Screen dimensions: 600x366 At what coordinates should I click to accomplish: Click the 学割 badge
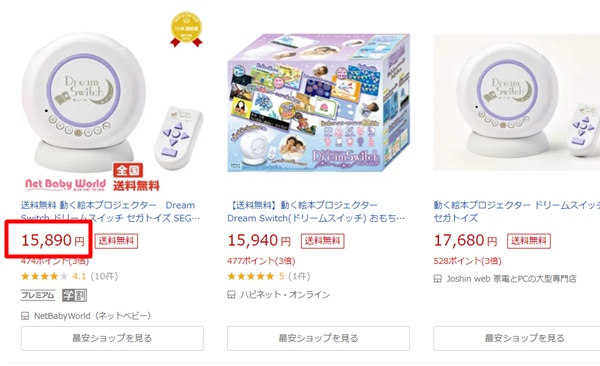click(75, 295)
